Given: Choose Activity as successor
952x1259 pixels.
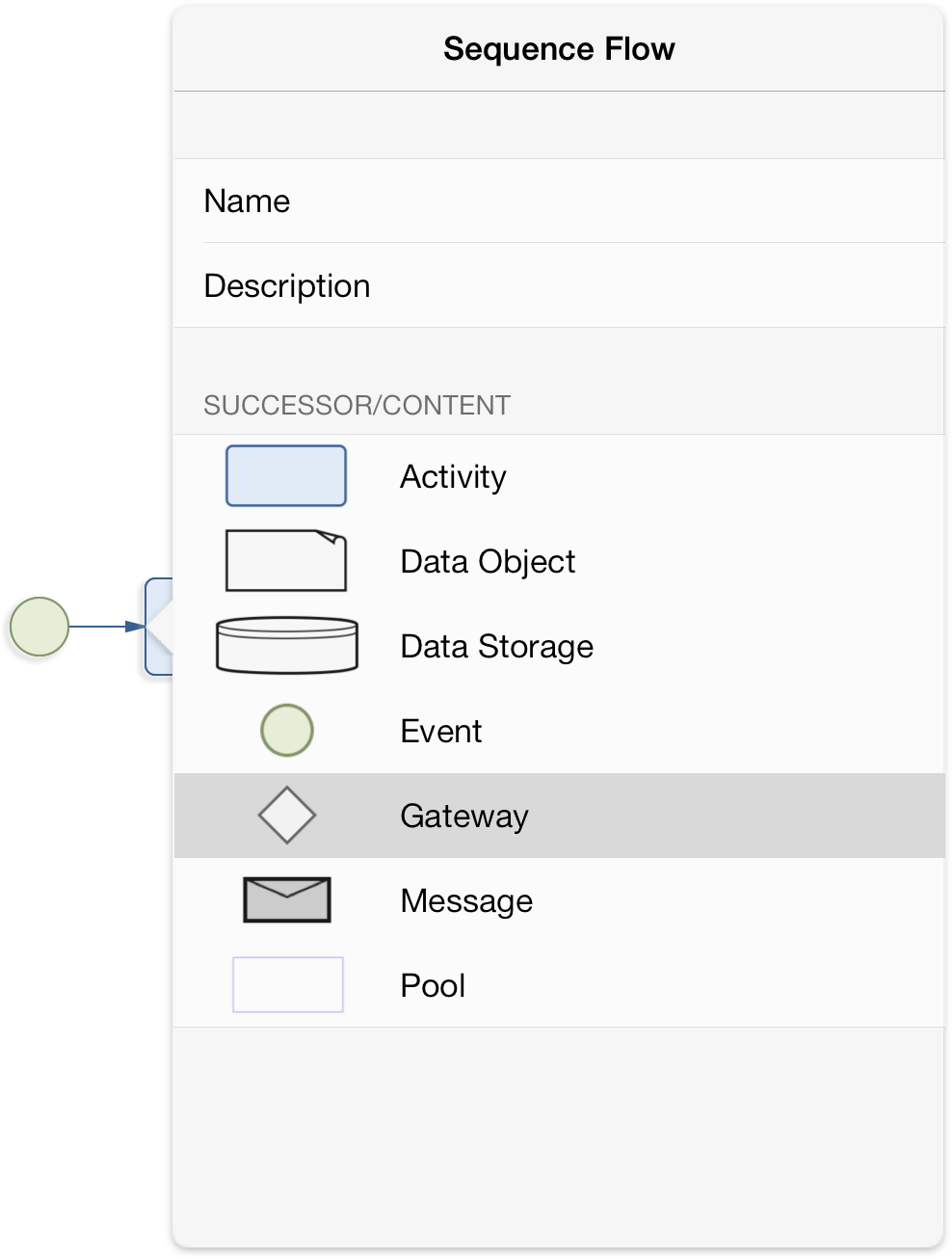Looking at the screenshot, I should (453, 477).
